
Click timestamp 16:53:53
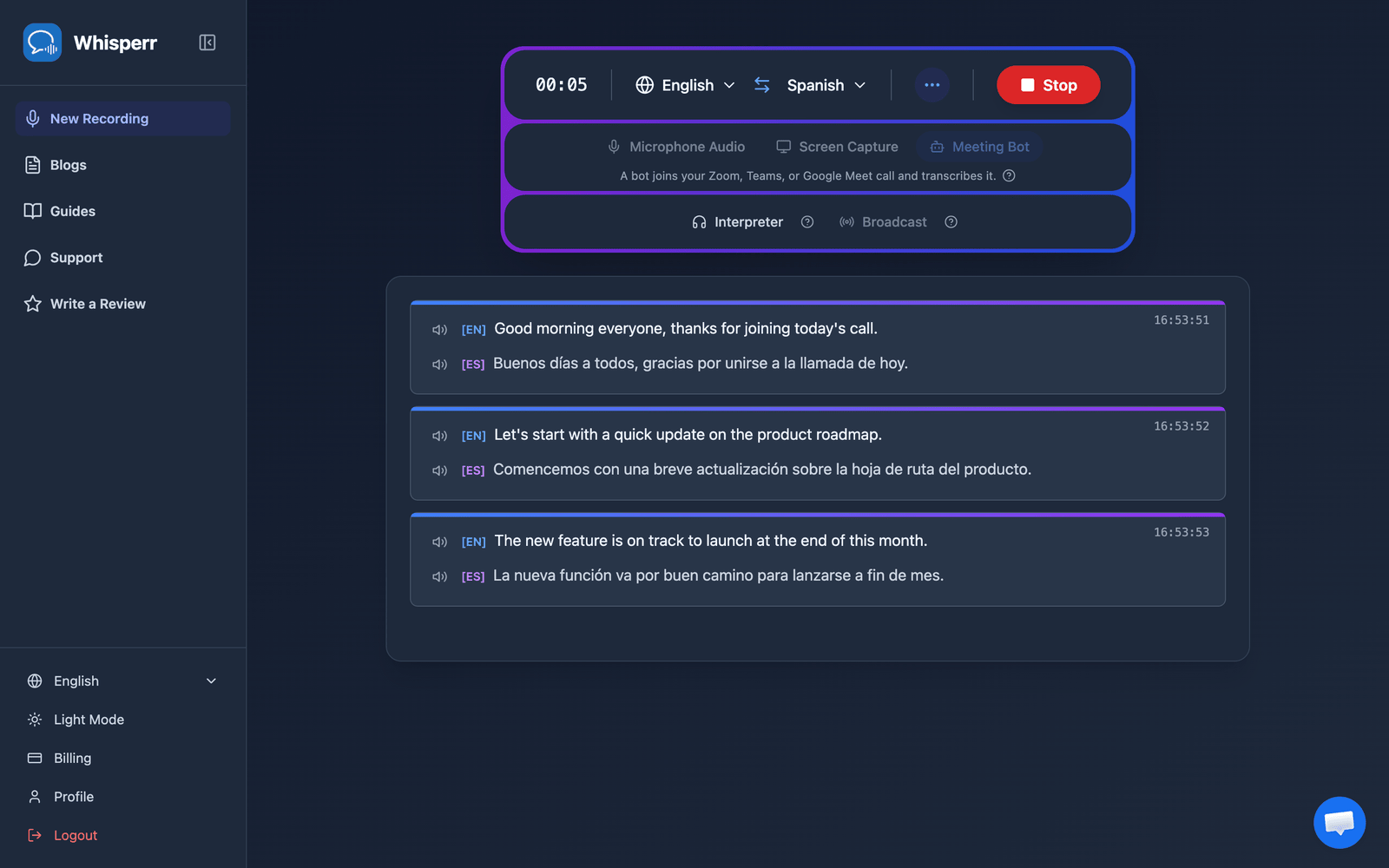[x=1181, y=532]
